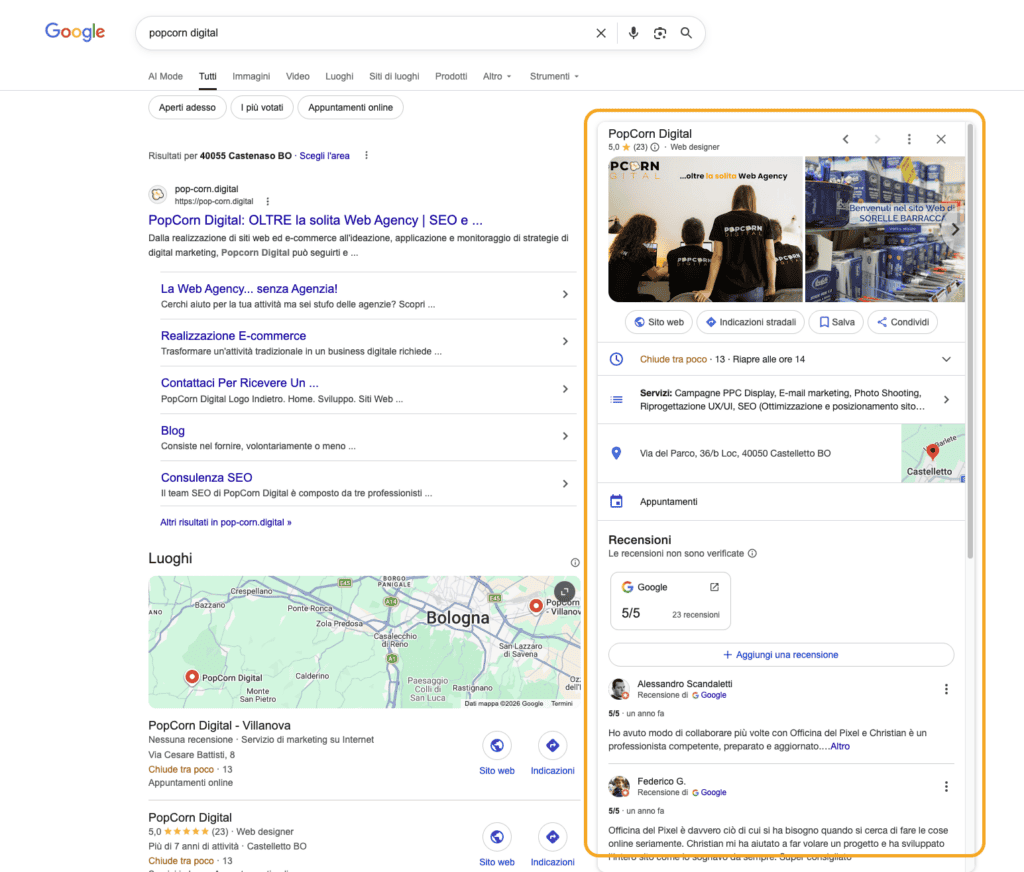The width and height of the screenshot is (1024, 872).
Task: Click Aggiungi una recensione button
Action: click(781, 654)
